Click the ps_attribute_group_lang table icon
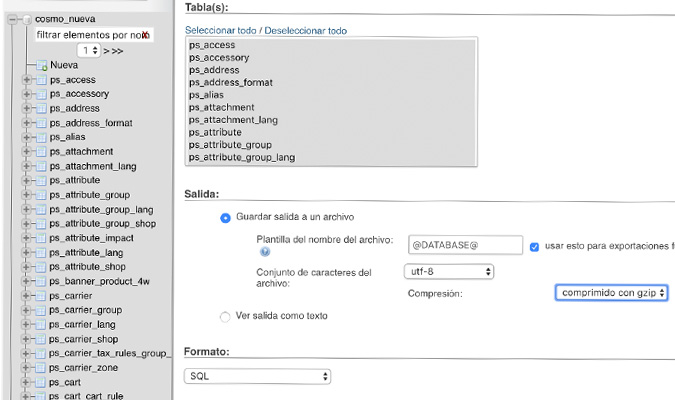 pyautogui.click(x=41, y=210)
